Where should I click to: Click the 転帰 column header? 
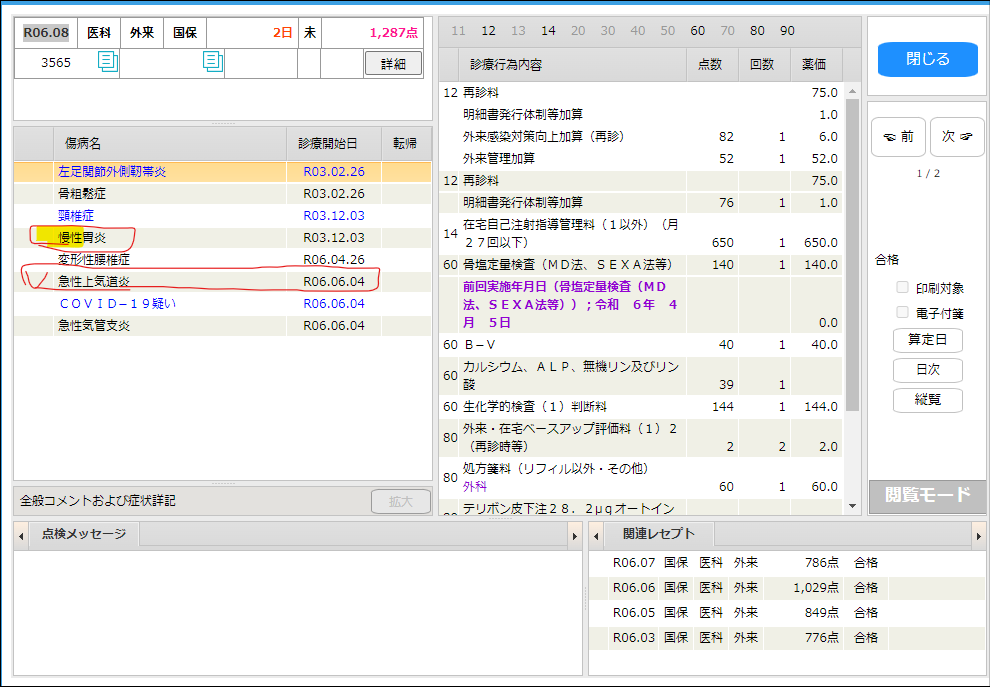406,144
